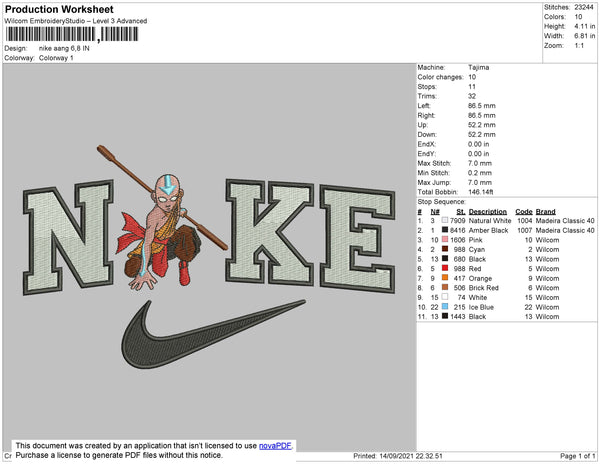Click the 'Colorway 1' value

tap(56, 58)
